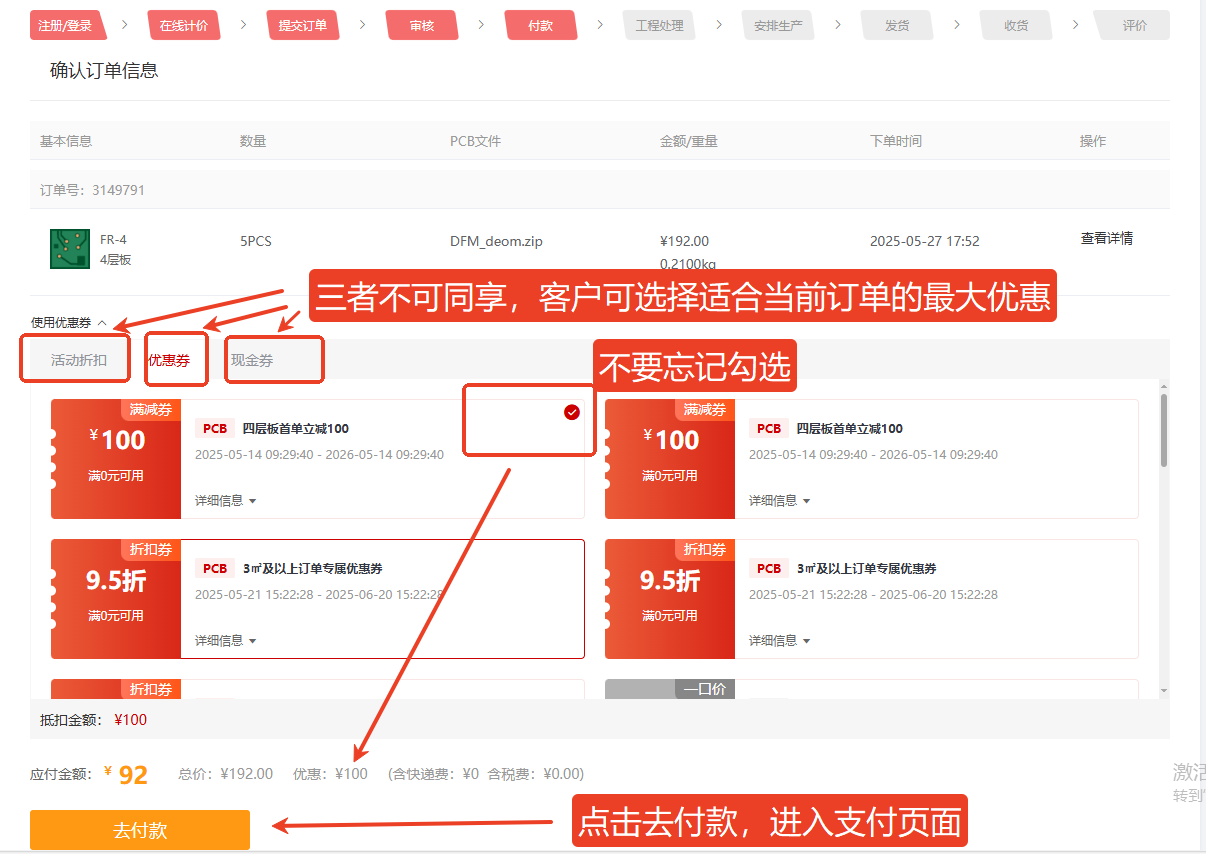The height and width of the screenshot is (854, 1206).
Task: Switch to the 活动折扣 tab
Action: click(78, 360)
